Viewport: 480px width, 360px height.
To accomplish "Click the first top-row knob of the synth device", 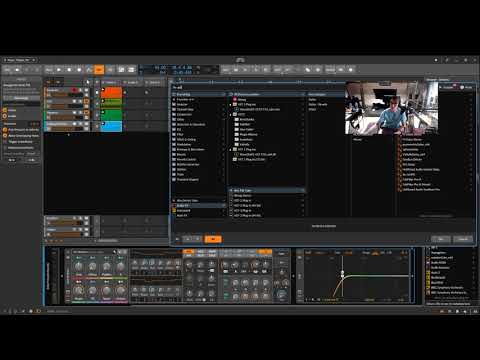I will [78, 266].
